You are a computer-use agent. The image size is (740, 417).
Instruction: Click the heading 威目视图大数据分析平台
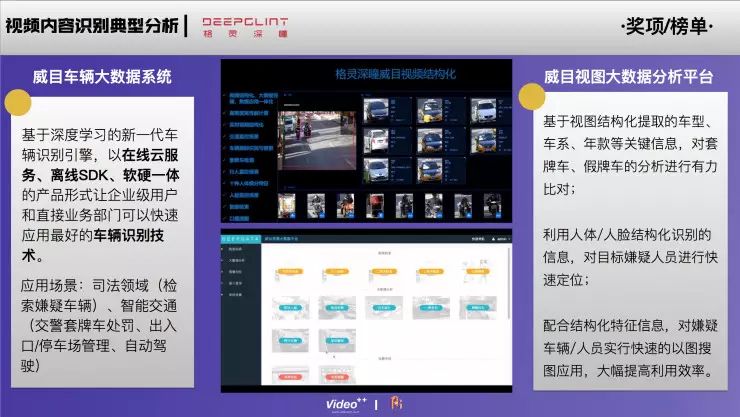[x=628, y=76]
